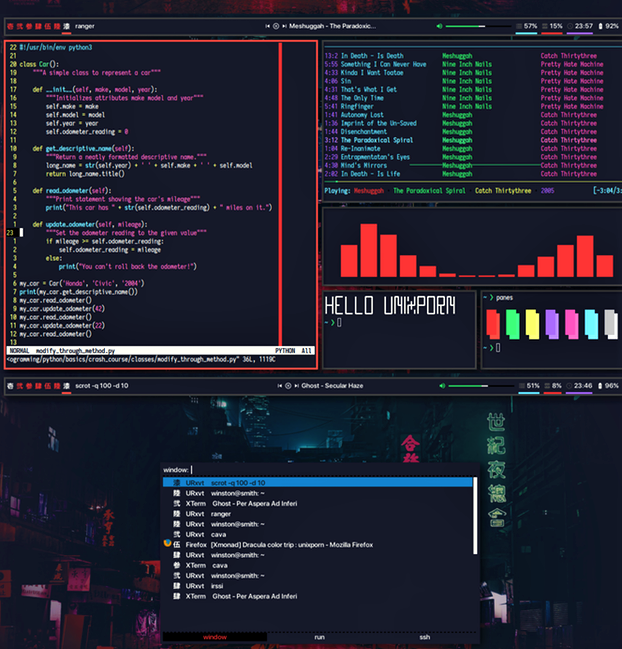Adjust volume slider in the ranger bar
The height and width of the screenshot is (649, 622).
tap(478, 26)
